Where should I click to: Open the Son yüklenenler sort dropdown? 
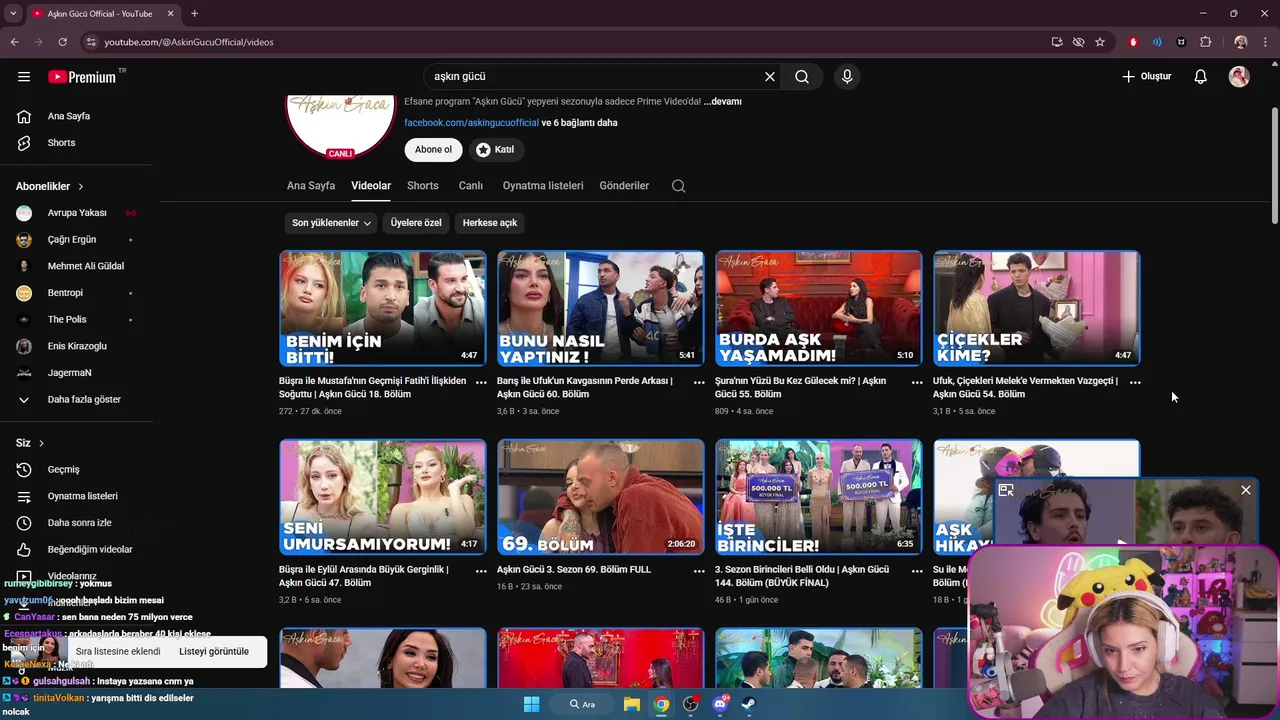click(x=331, y=223)
